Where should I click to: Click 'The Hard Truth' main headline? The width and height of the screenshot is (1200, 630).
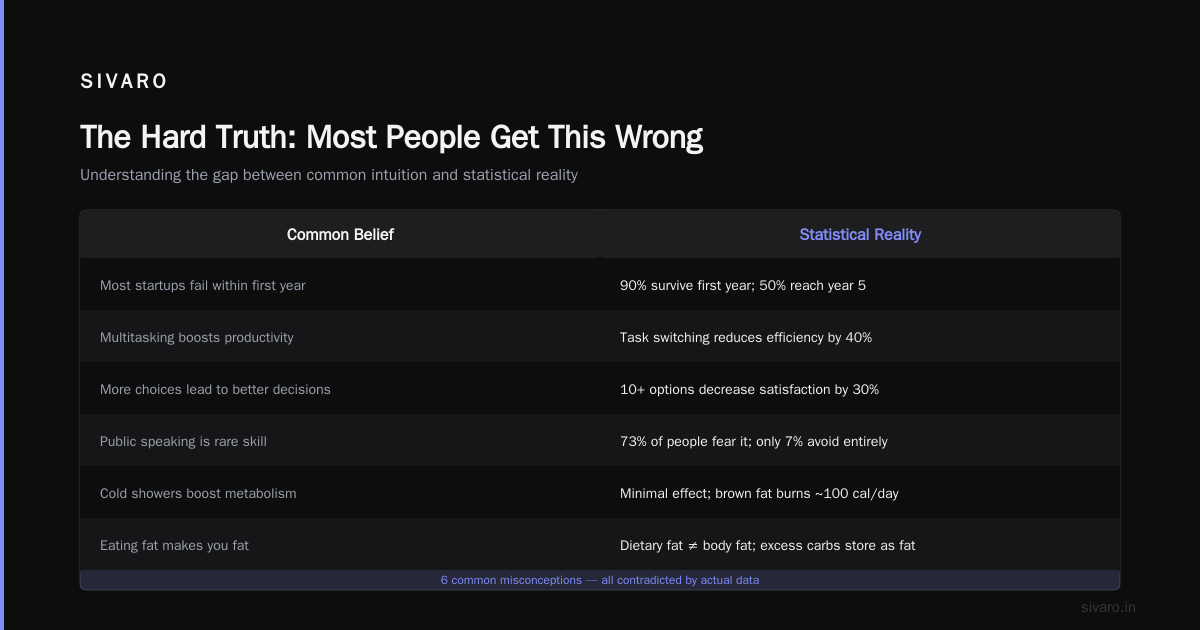(391, 137)
